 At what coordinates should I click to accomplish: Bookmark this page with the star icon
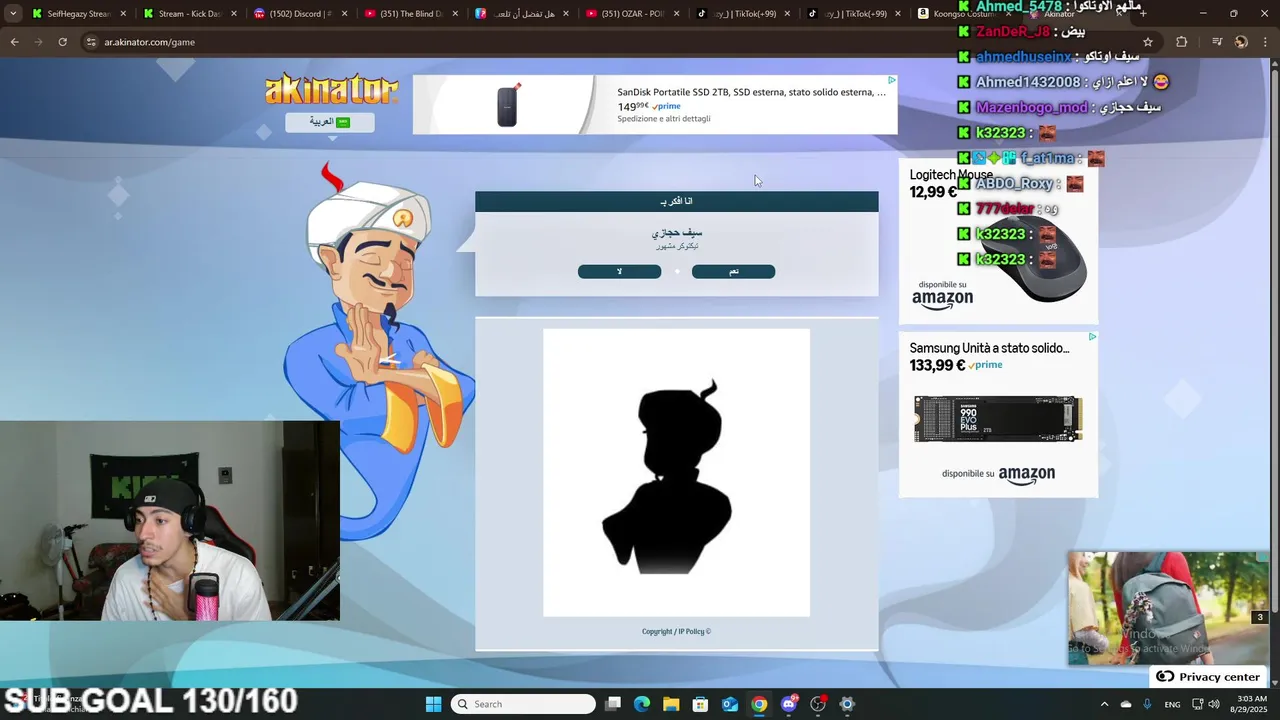coord(1148,42)
